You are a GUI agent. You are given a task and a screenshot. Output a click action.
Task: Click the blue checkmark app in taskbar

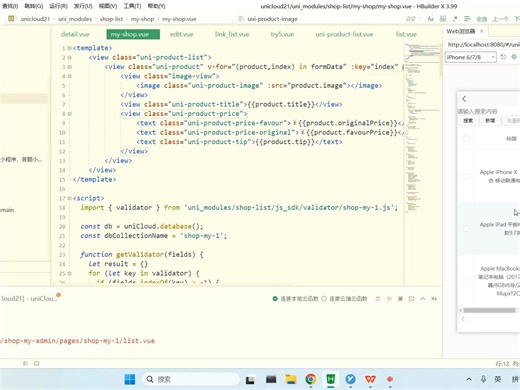coord(350,379)
